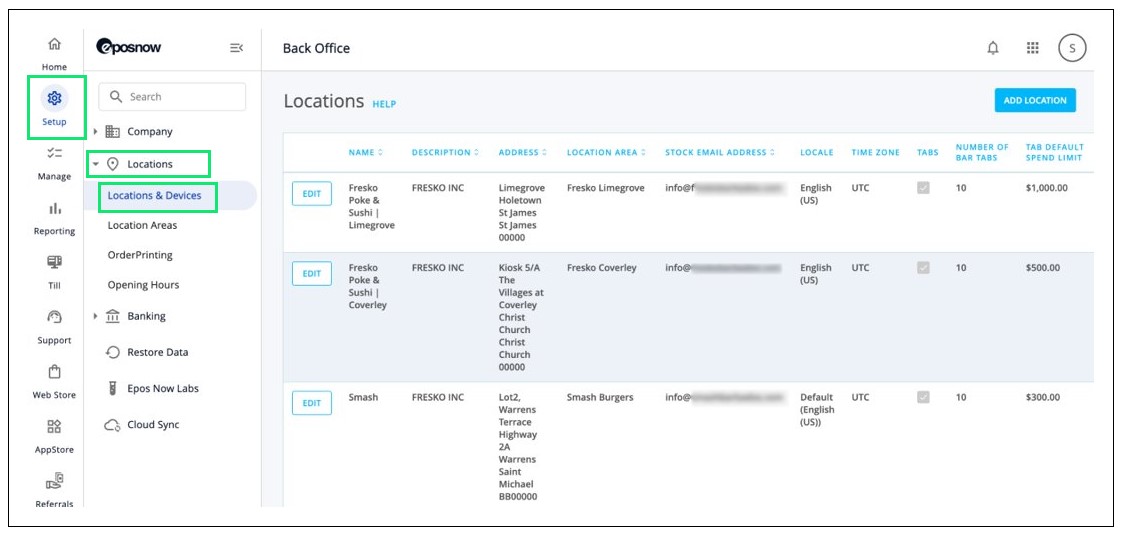Click the Company building icon
1122x541 pixels.
112,132
